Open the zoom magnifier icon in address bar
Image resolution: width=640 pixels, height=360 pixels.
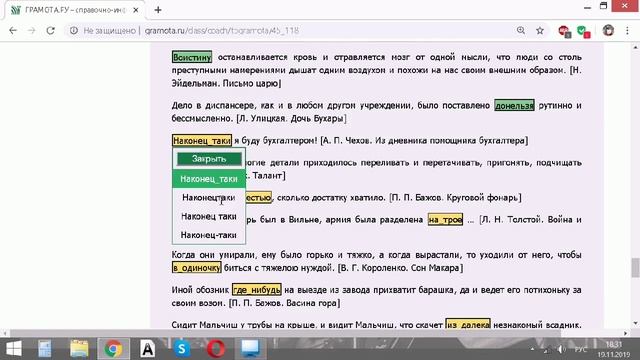(x=521, y=31)
